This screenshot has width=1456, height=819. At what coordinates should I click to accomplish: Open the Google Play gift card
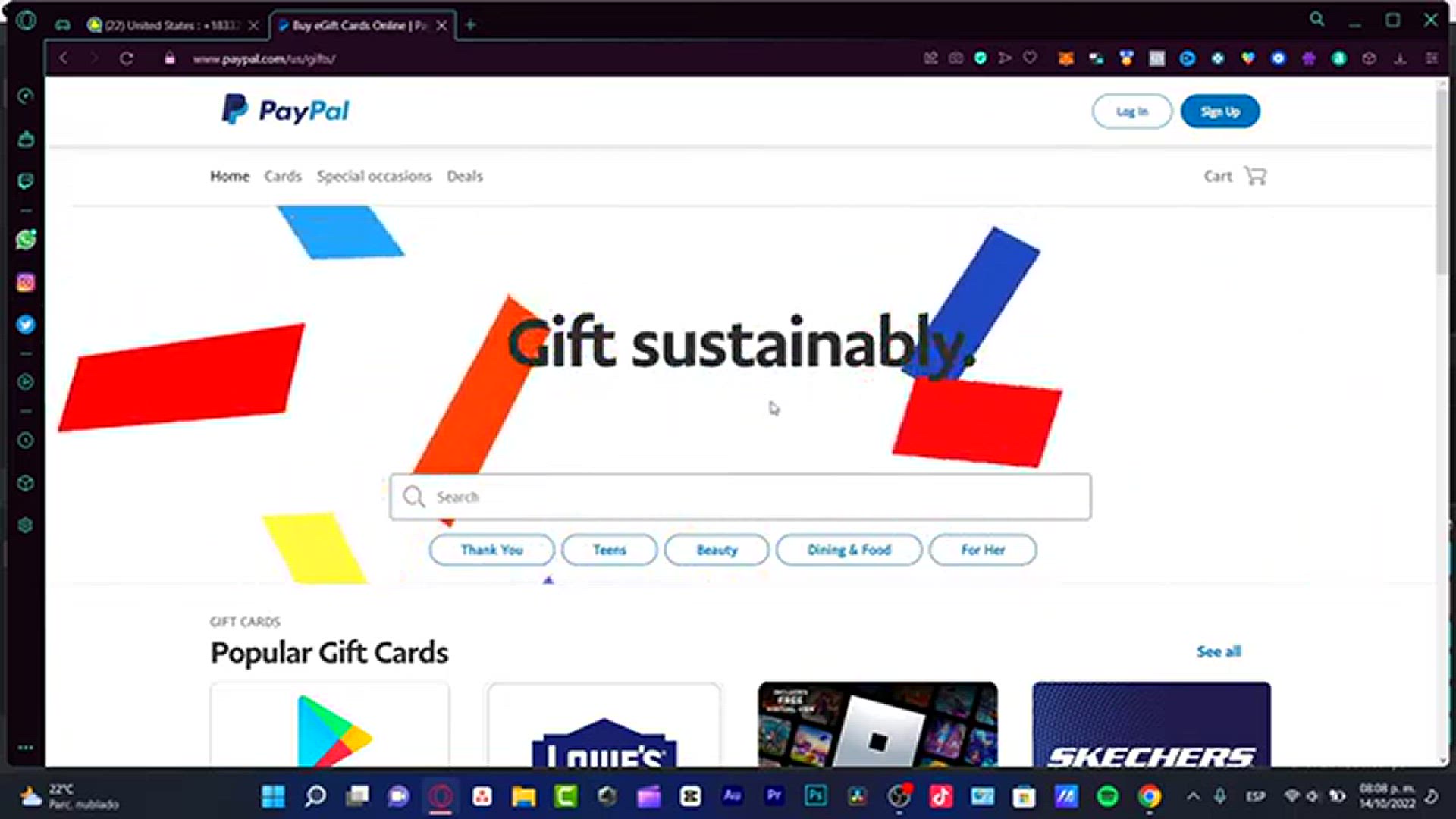[x=330, y=725]
